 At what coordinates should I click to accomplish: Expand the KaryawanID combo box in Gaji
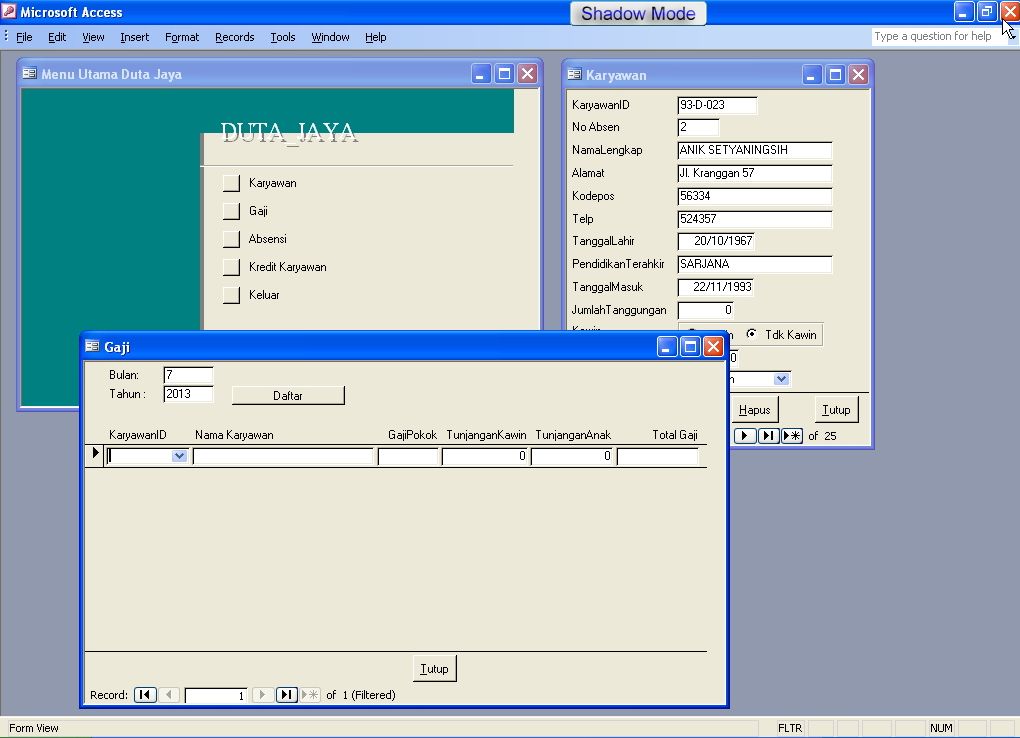[180, 456]
